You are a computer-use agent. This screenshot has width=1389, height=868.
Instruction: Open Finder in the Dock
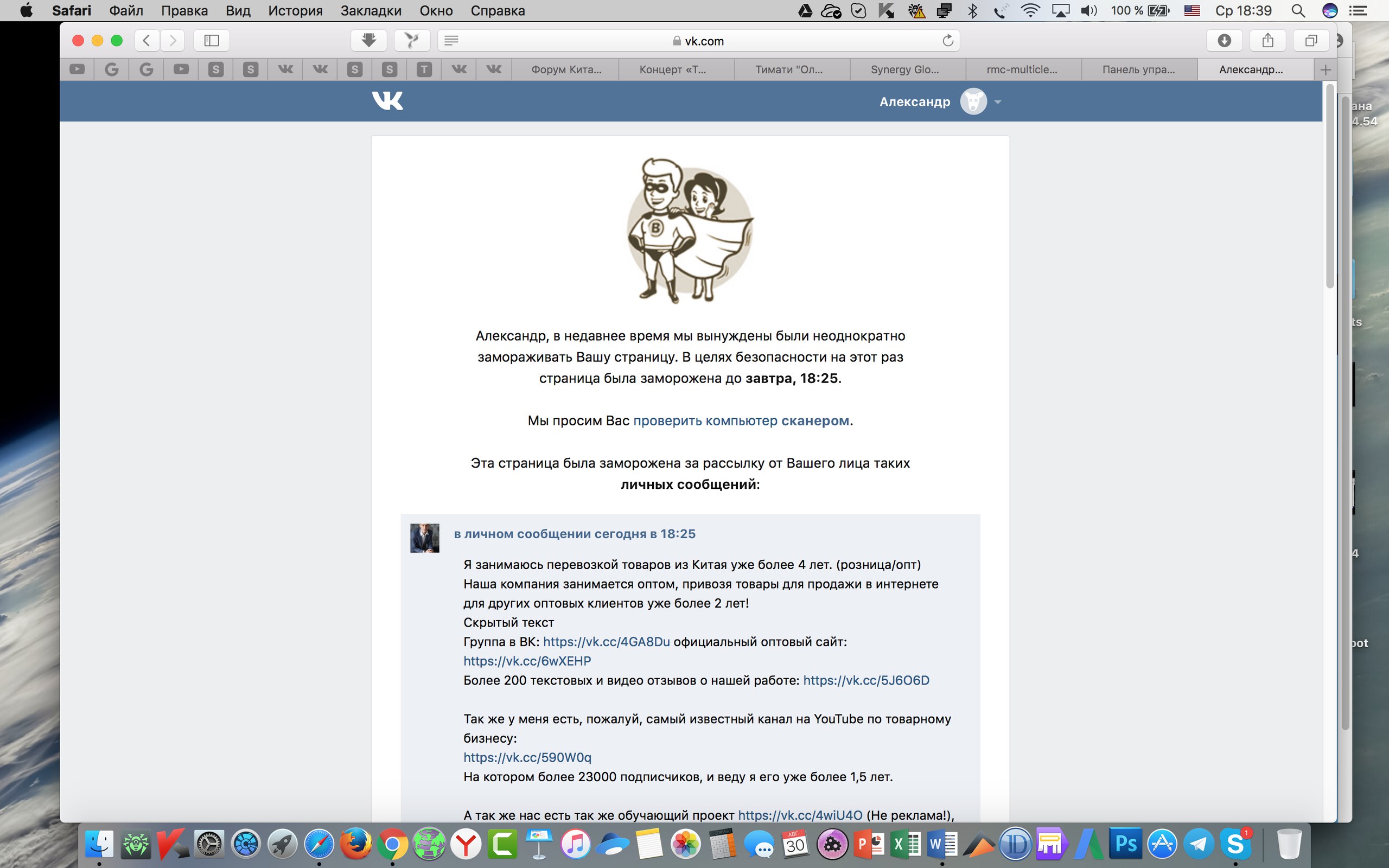[99, 844]
